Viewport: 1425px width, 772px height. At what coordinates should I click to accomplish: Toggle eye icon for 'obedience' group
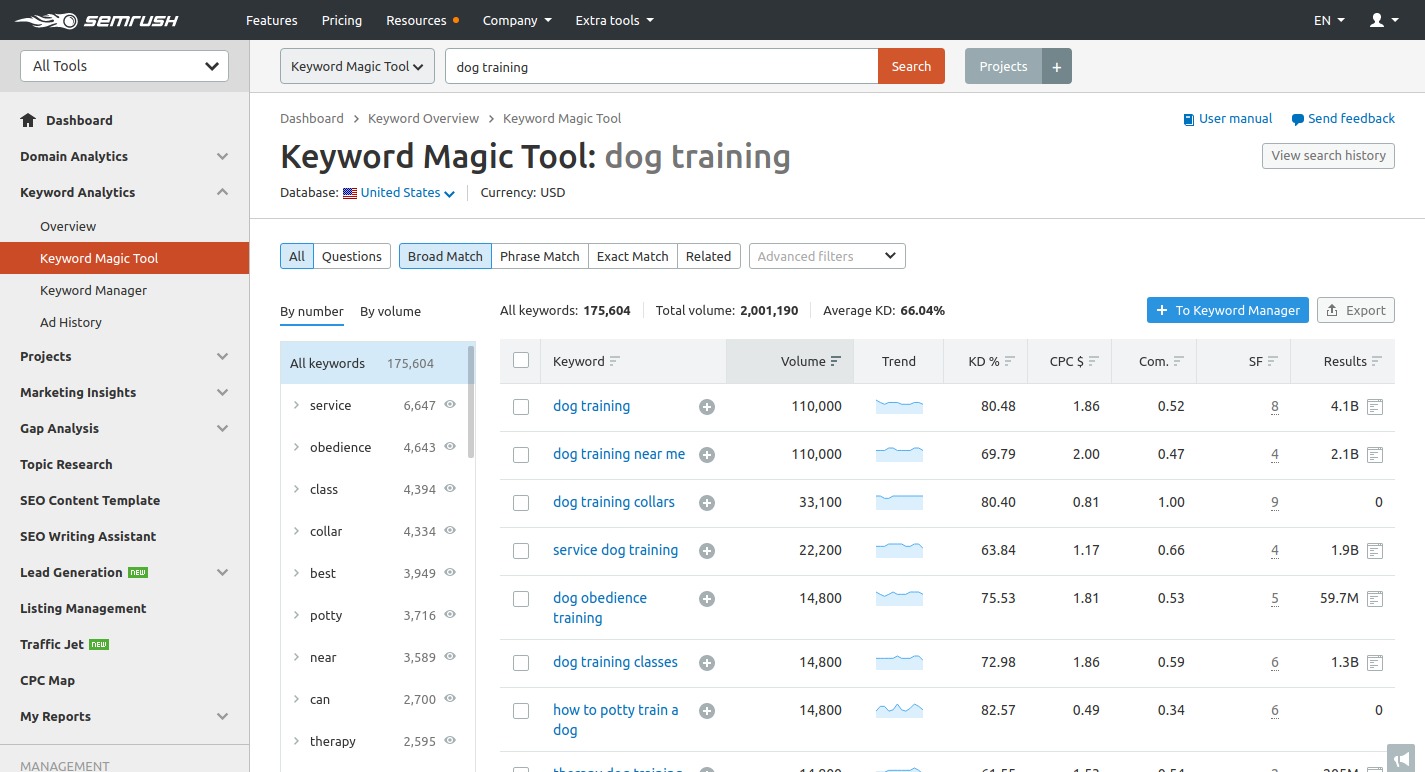450,447
